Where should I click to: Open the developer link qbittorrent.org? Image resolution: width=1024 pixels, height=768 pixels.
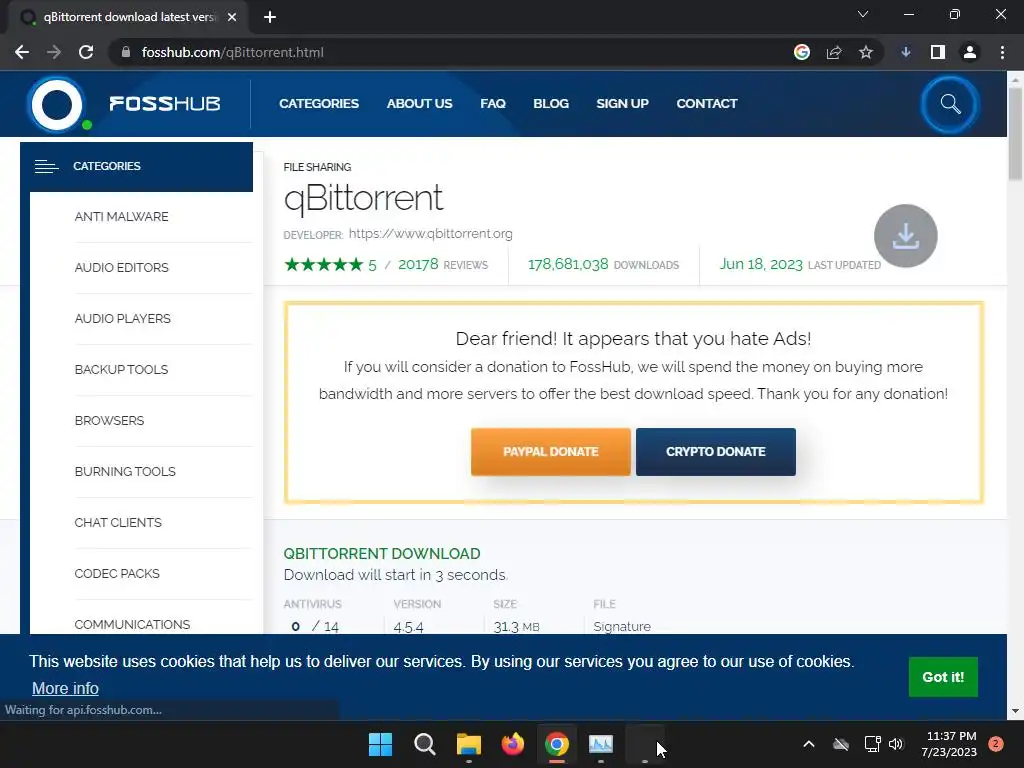tap(430, 234)
